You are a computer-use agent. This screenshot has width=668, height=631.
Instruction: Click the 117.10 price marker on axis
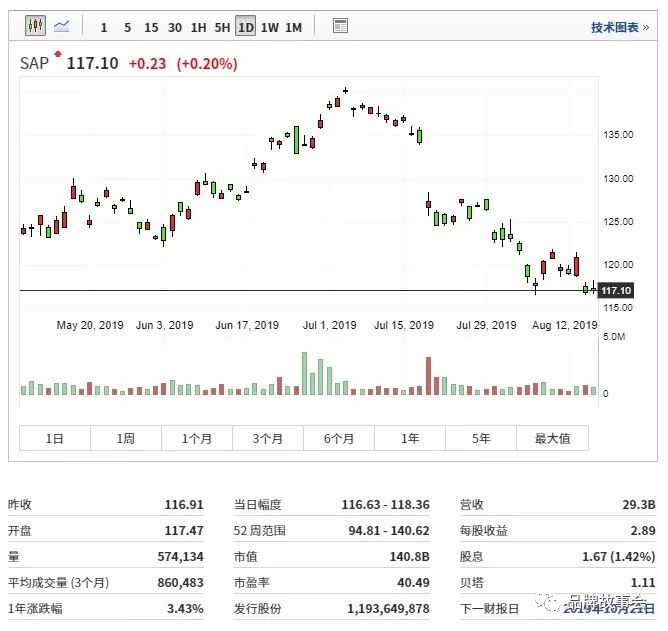coord(616,291)
